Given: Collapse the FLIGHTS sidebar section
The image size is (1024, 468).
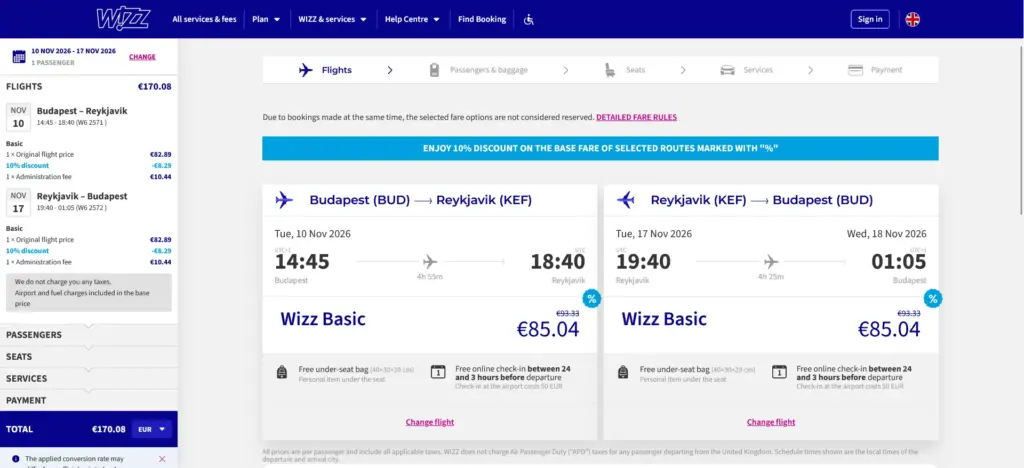Looking at the screenshot, I should 89,86.
